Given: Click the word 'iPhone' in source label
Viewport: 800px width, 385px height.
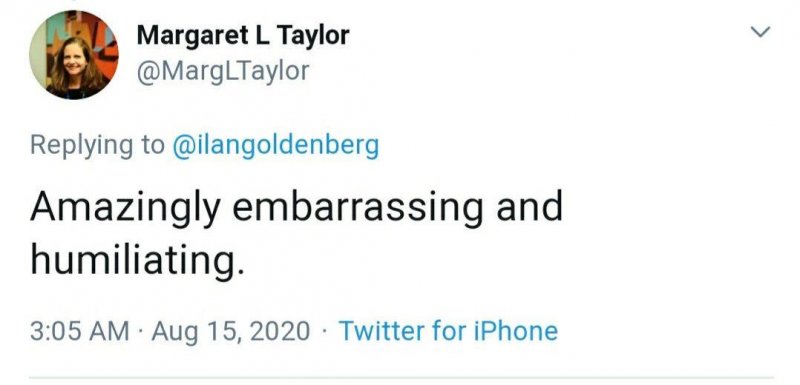Looking at the screenshot, I should [516, 331].
